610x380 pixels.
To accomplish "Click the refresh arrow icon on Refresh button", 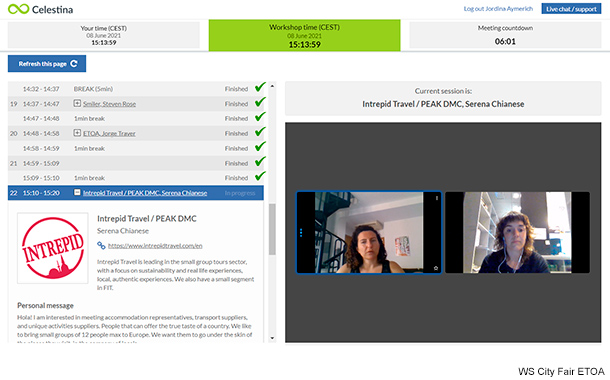I will [74, 63].
